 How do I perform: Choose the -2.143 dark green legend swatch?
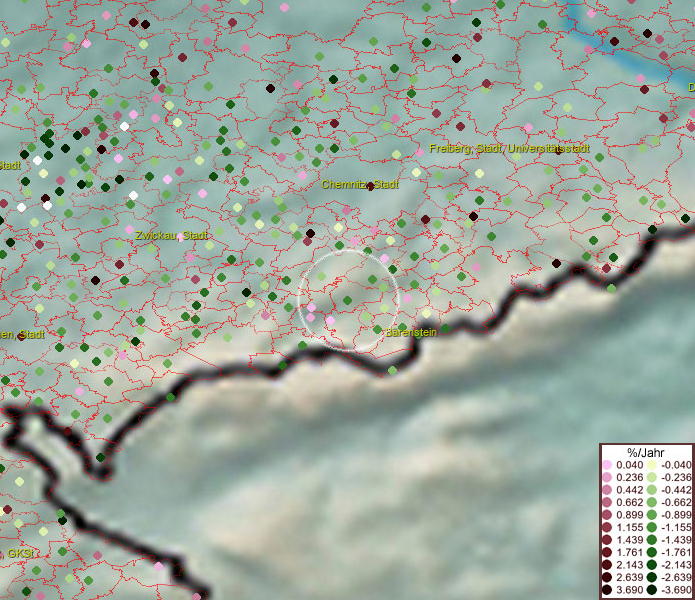tap(651, 566)
